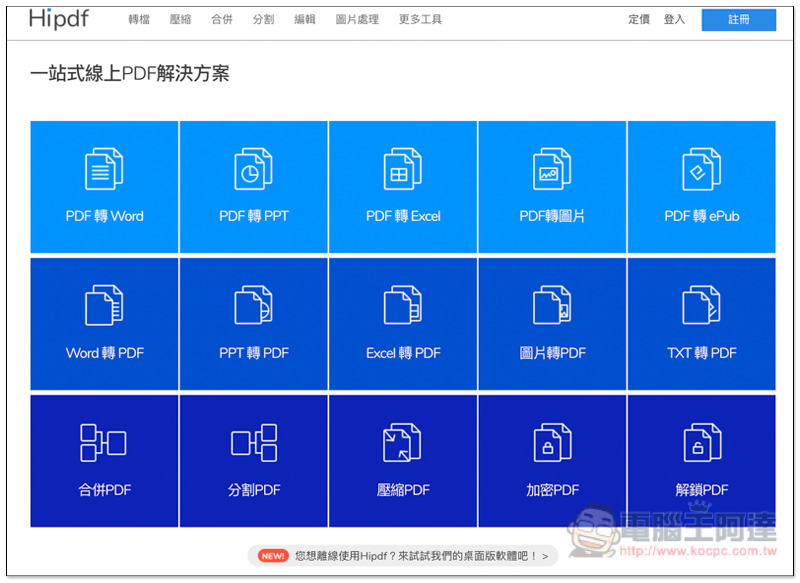Open the TXT 轉 PDF converter icon
This screenshot has width=800, height=583.
click(x=702, y=305)
